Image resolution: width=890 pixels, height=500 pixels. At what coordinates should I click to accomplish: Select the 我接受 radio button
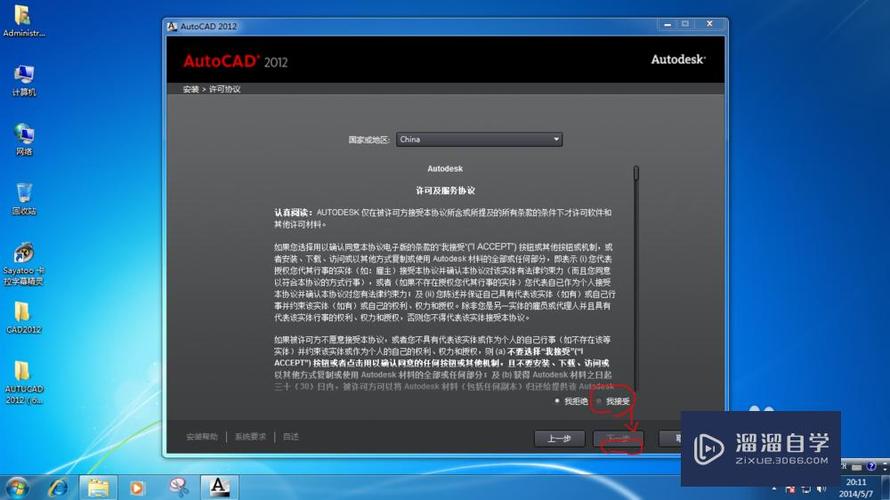(x=599, y=401)
